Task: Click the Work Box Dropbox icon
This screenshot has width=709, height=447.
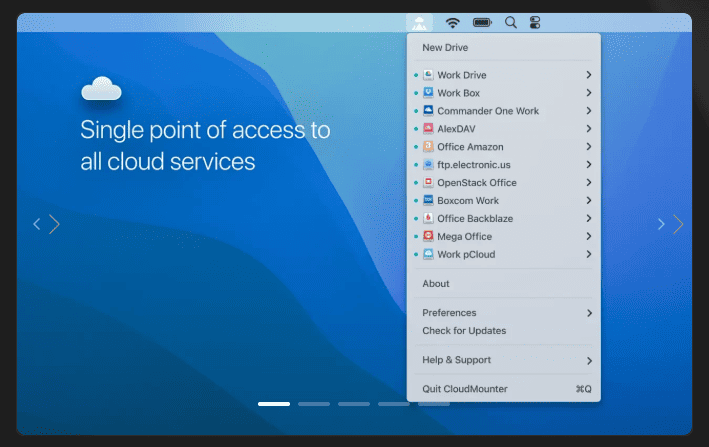Action: [428, 93]
